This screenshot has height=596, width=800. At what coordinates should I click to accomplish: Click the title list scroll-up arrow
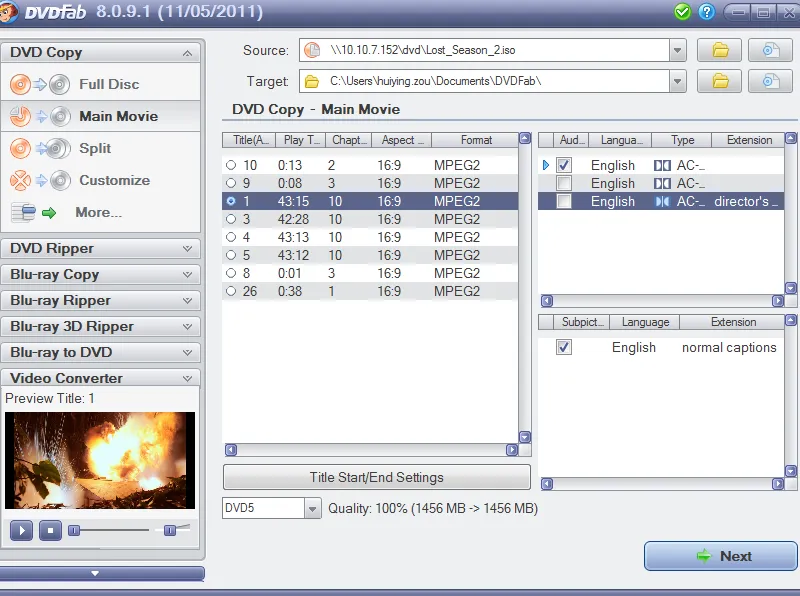pyautogui.click(x=525, y=138)
